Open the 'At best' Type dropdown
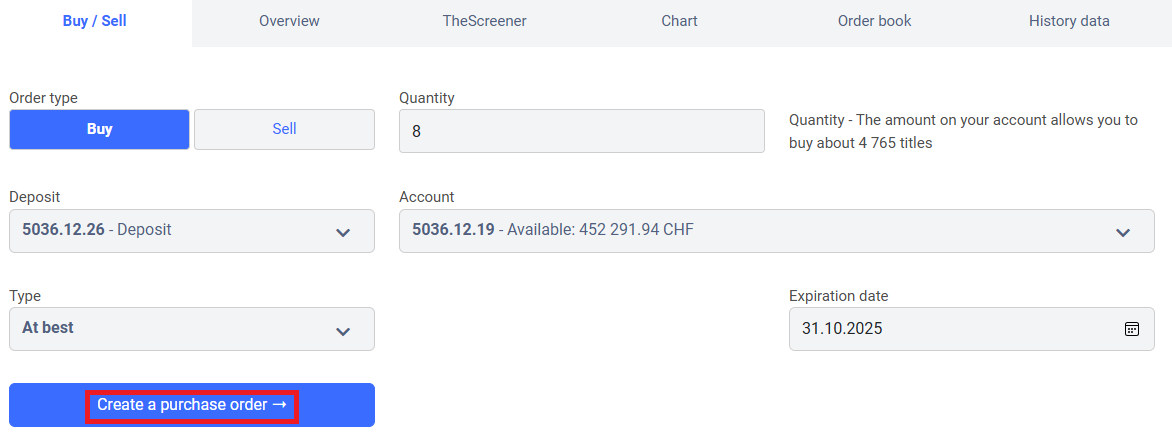Viewport: 1172px width, 433px height. 191,329
